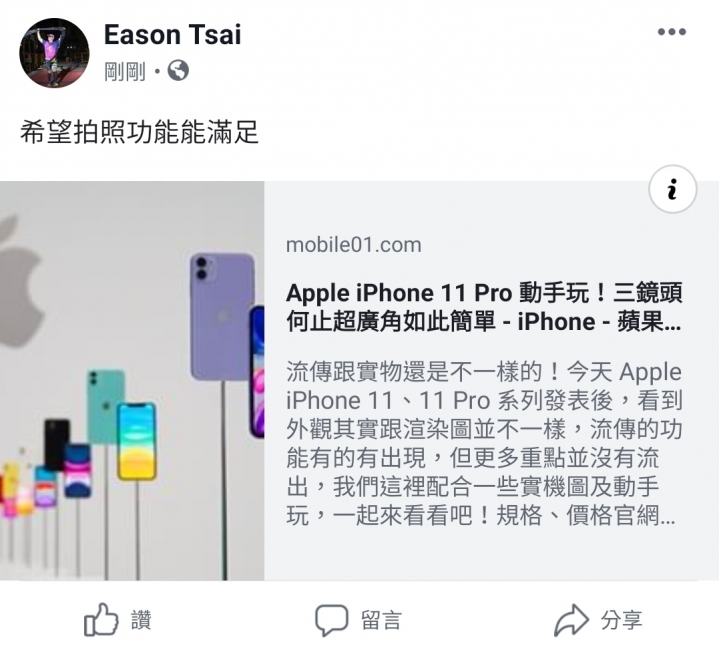This screenshot has width=720, height=654.
Task: Tap the speech bubble comment icon
Action: tap(331, 620)
